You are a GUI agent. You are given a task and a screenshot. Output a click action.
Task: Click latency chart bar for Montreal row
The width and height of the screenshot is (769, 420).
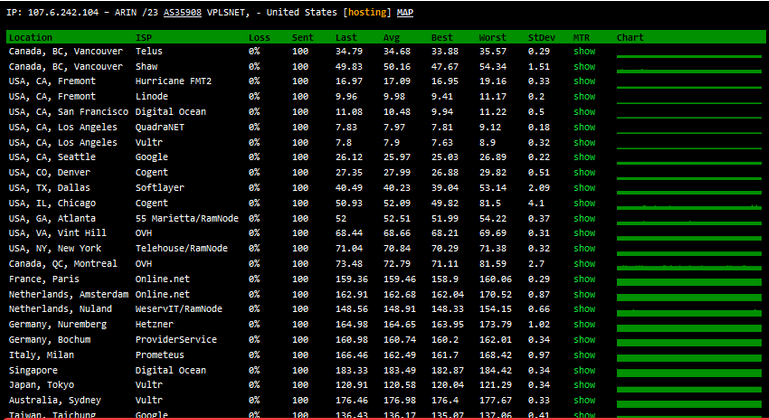point(689,267)
